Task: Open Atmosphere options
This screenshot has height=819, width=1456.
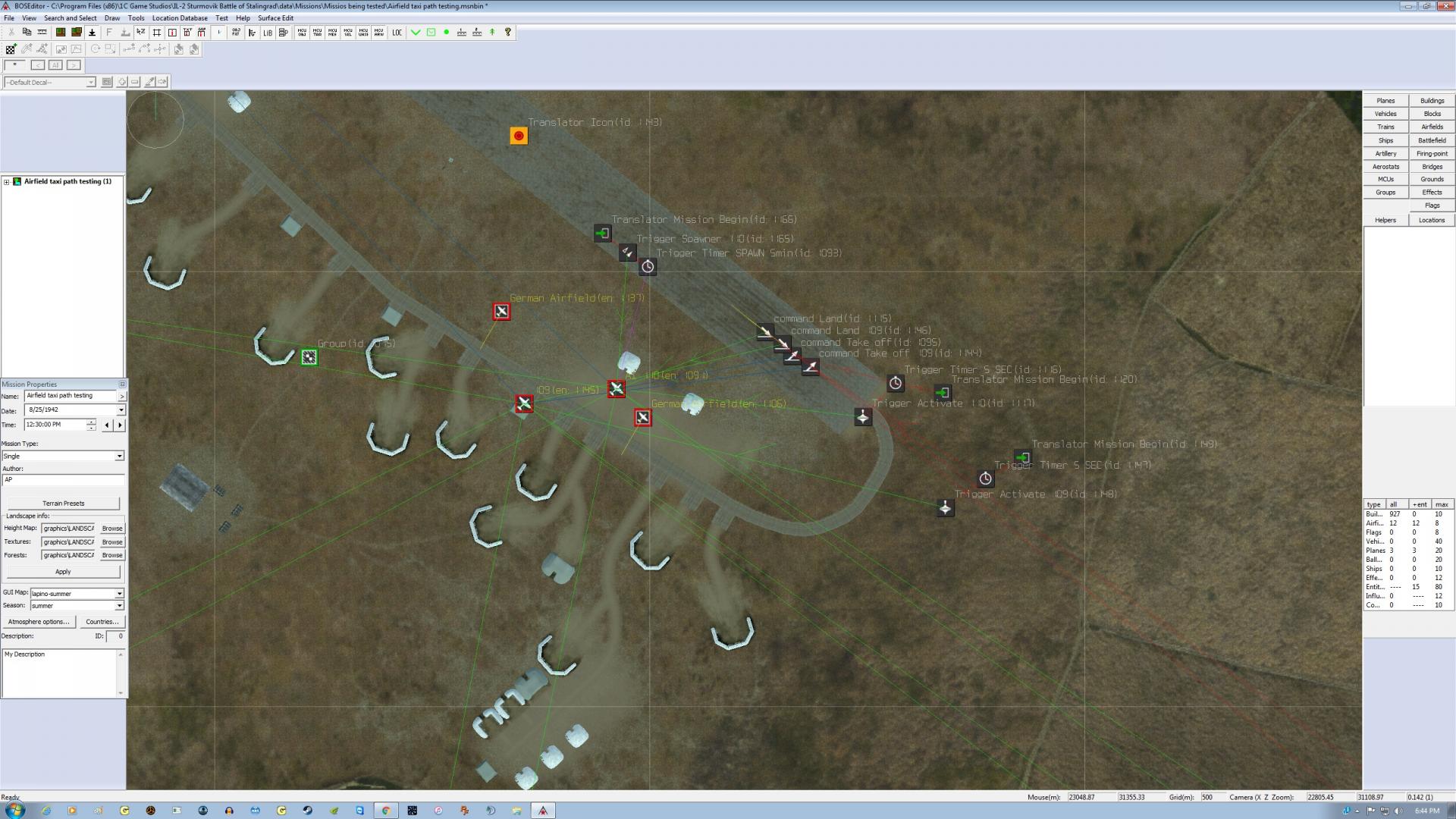Action: [39, 622]
